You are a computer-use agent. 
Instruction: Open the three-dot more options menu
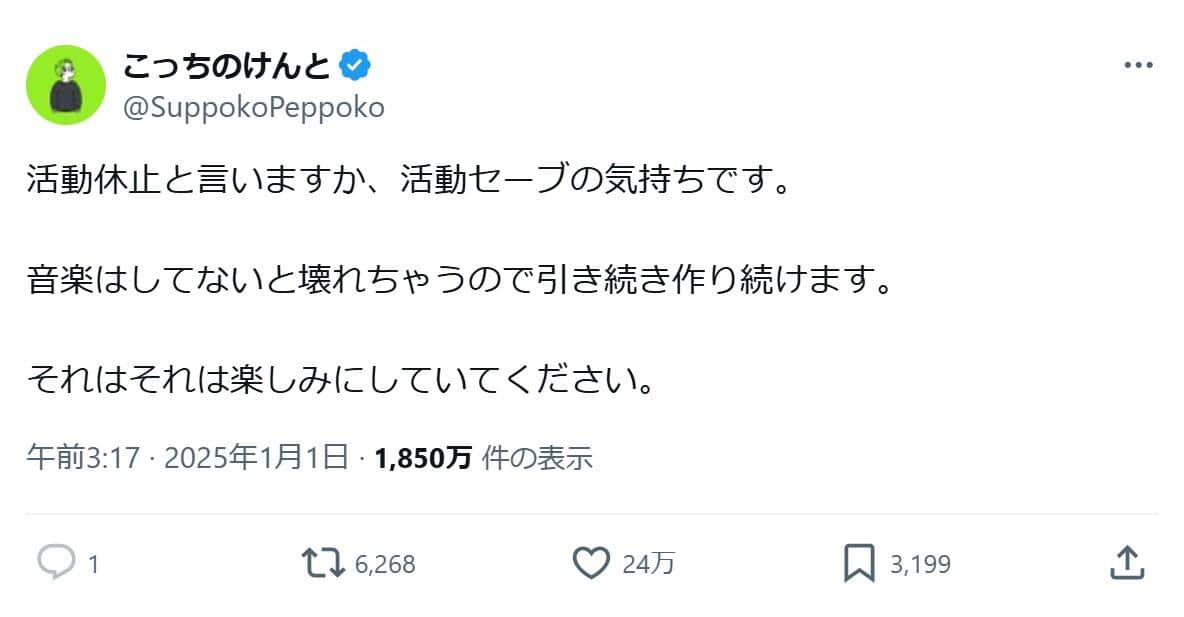tap(1138, 66)
